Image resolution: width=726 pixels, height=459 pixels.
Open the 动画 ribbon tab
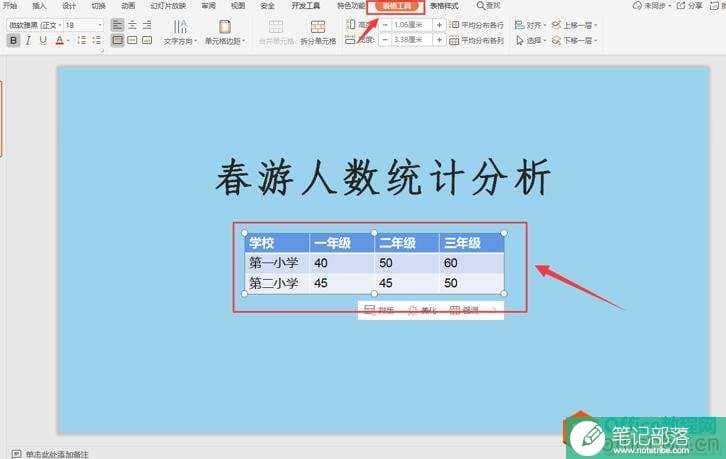[128, 6]
